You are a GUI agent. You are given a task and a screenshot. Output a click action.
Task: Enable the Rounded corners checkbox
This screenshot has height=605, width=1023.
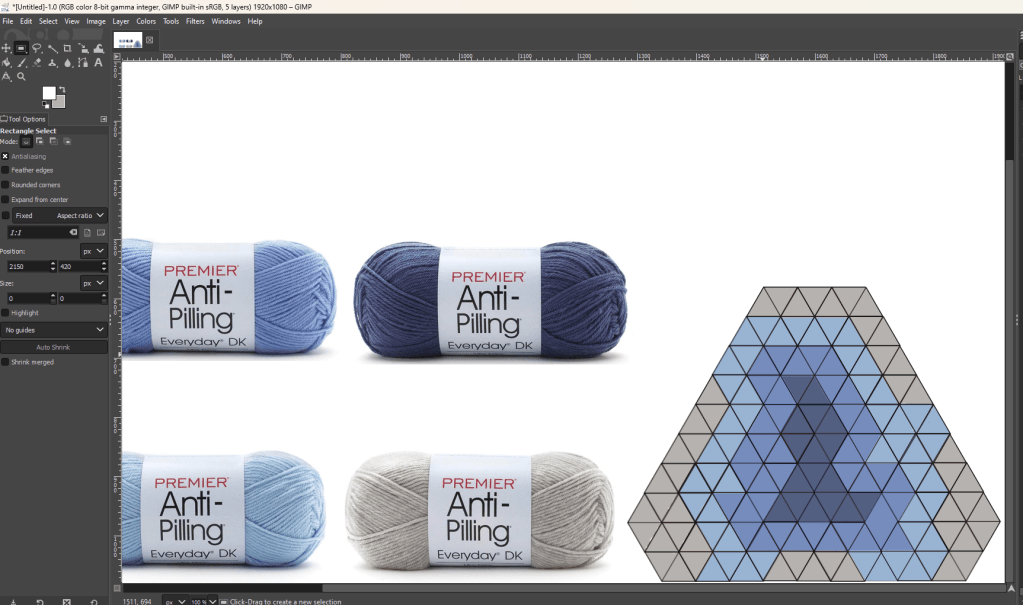(x=5, y=185)
